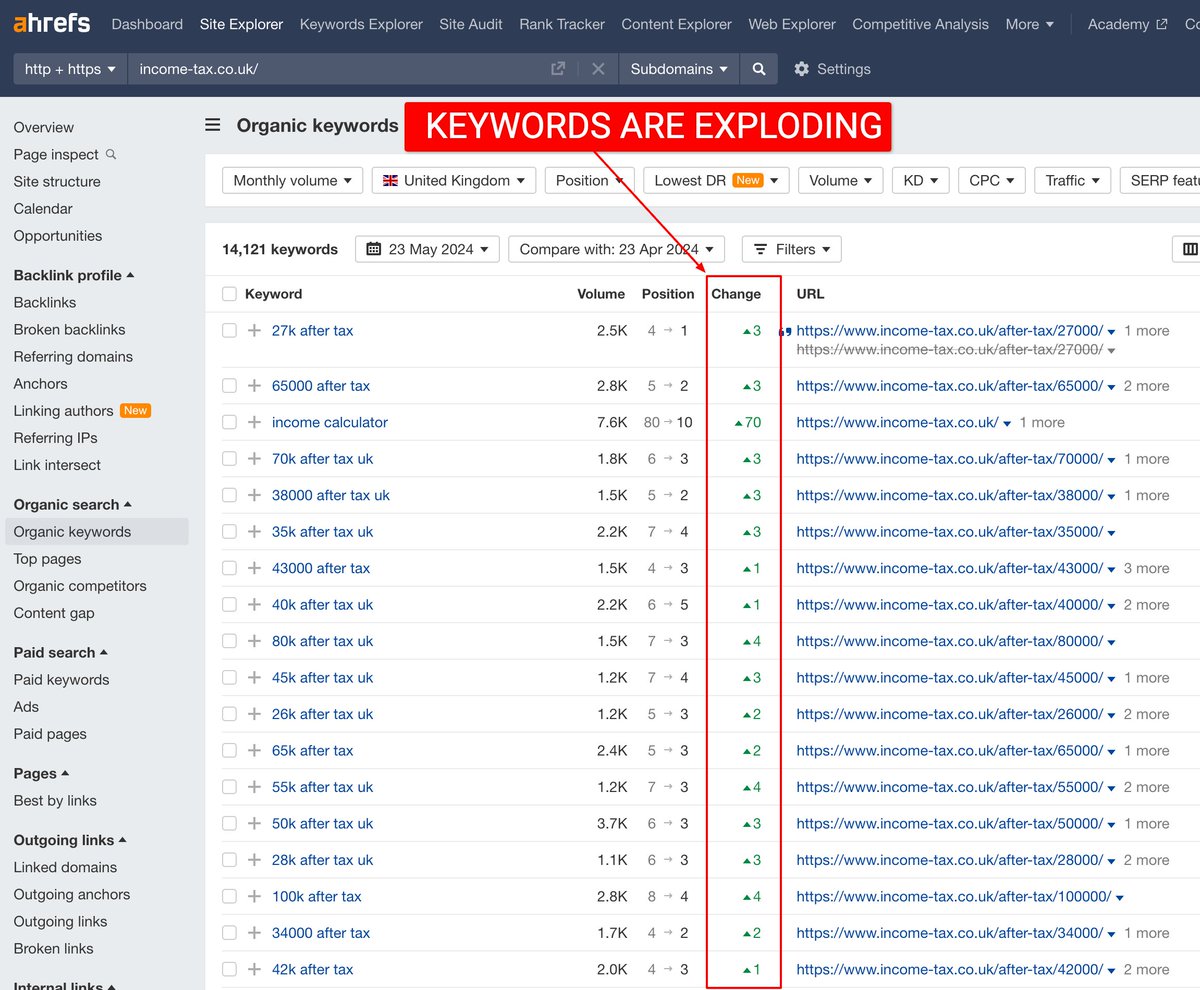Click plus icon beside 55k after tax uk
This screenshot has height=990, width=1200.
(x=254, y=787)
